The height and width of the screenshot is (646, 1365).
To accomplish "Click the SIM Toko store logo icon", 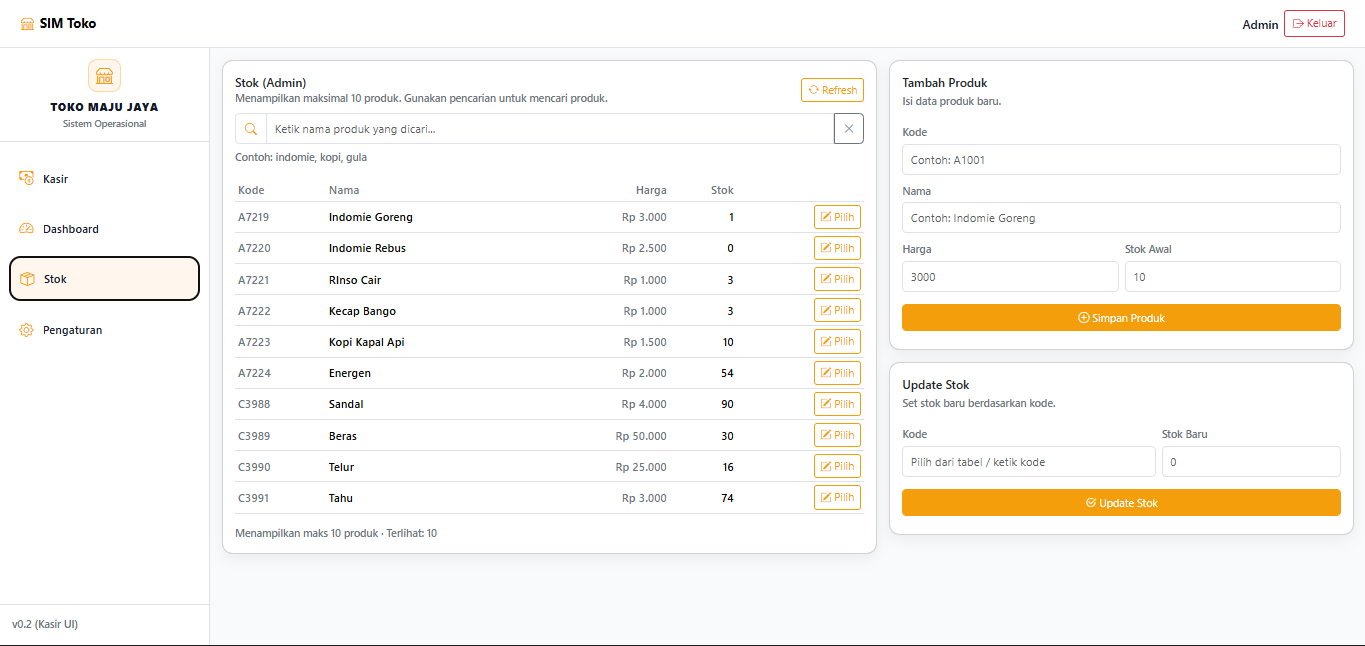I will [27, 24].
